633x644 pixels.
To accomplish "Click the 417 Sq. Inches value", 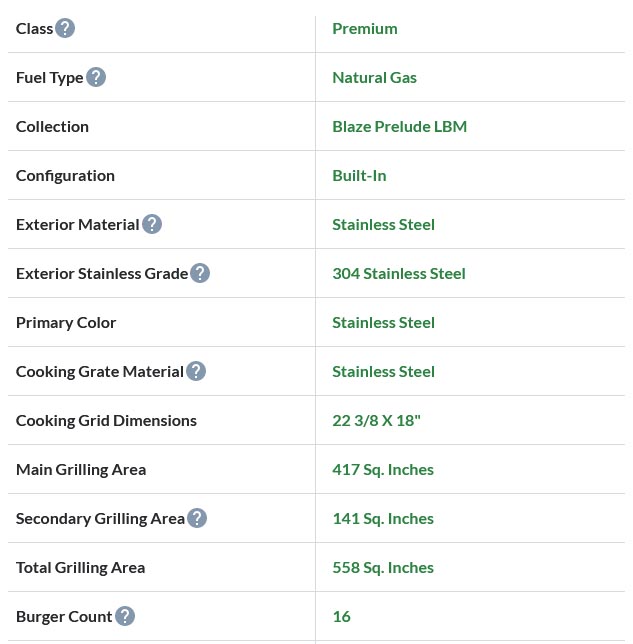I will [383, 469].
